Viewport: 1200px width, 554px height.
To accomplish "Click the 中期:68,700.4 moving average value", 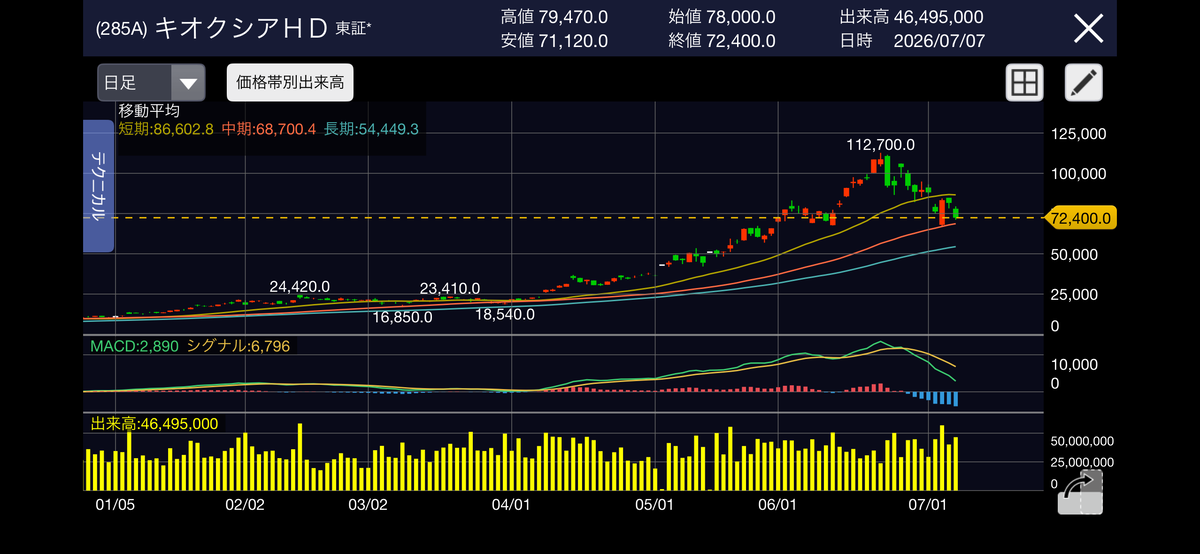I will click(269, 129).
